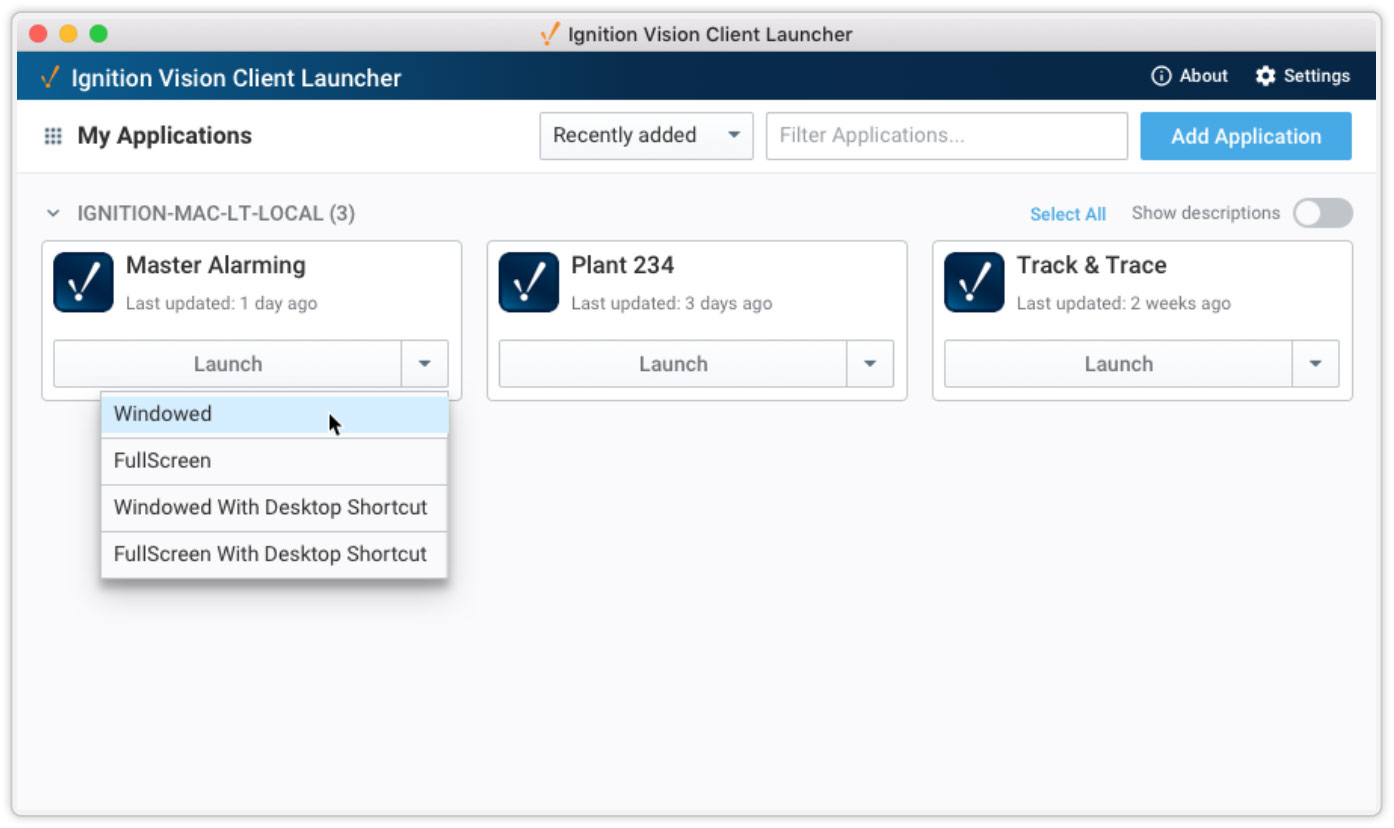Open the Recently added sort dropdown
The width and height of the screenshot is (1394, 828).
[x=645, y=136]
